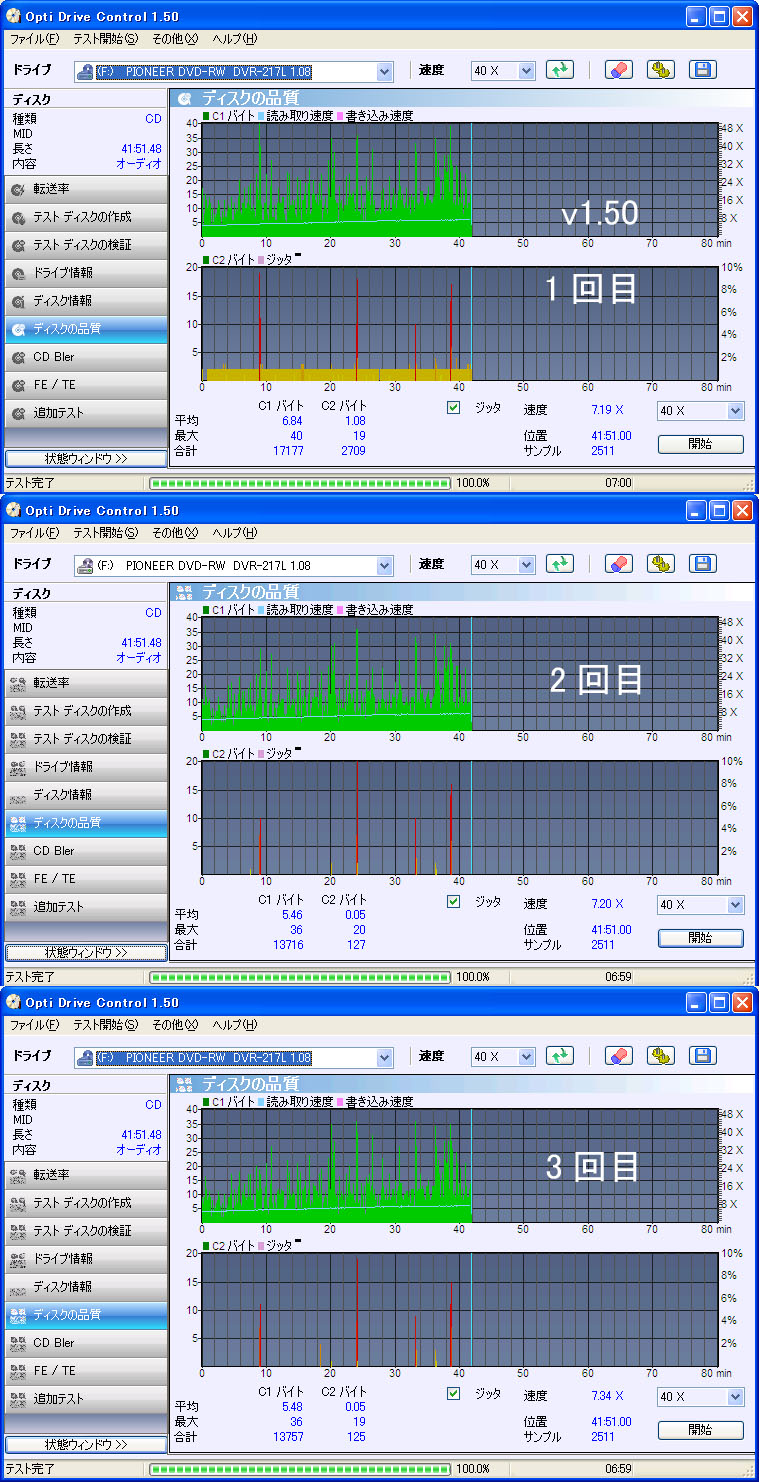Click the yellow disc copy icon in top window
The image size is (759, 1482).
[x=660, y=70]
